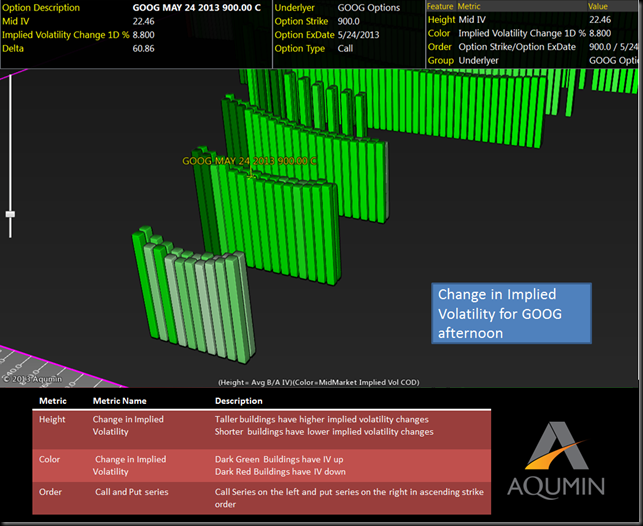The width and height of the screenshot is (643, 526).
Task: Click 'Call and Put series' legend cell
Action: pos(132,492)
